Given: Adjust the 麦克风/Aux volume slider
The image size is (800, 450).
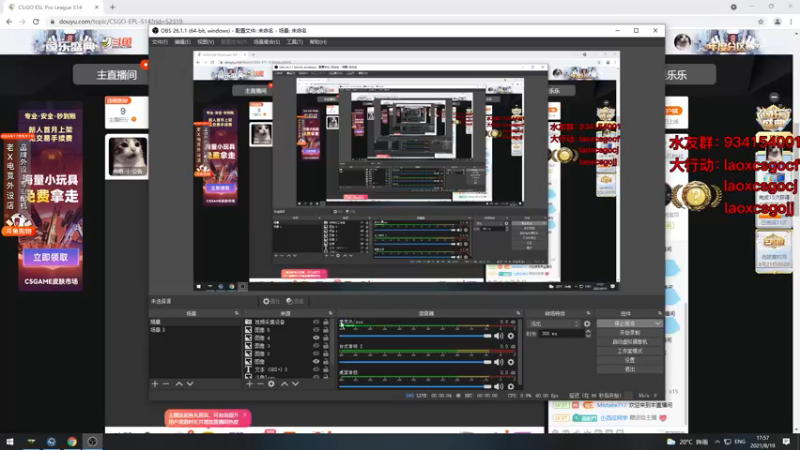Looking at the screenshot, I should click(415, 336).
